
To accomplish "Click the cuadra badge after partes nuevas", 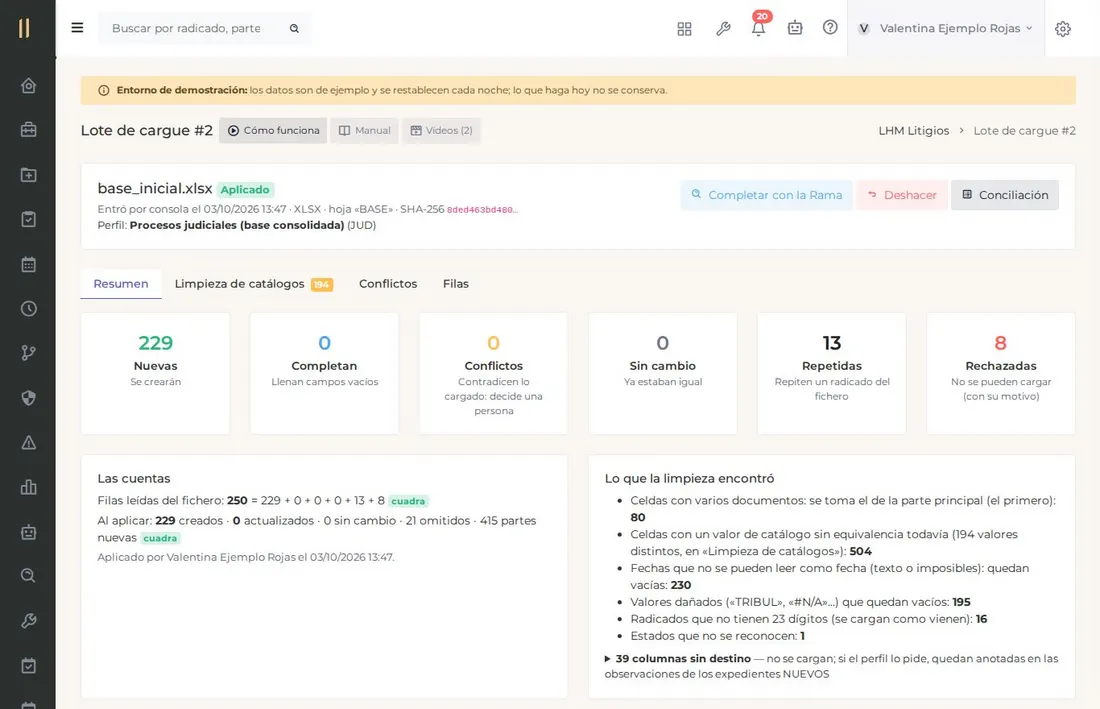I will coord(160,538).
